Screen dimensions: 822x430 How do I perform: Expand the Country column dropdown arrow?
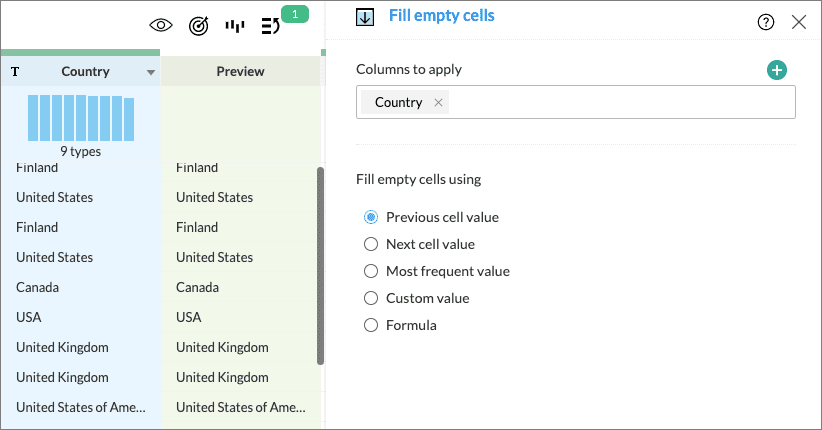[x=151, y=72]
